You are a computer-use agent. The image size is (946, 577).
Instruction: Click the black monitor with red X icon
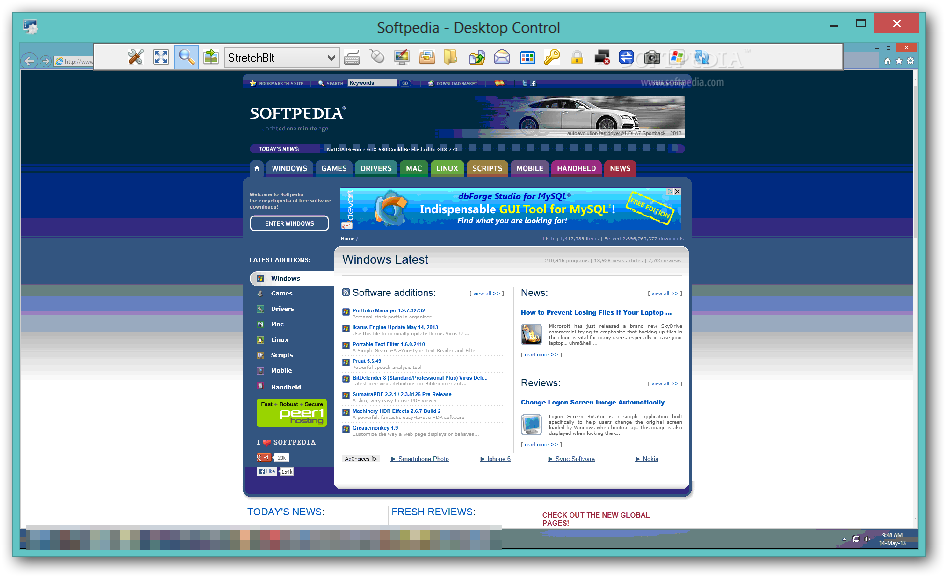602,57
